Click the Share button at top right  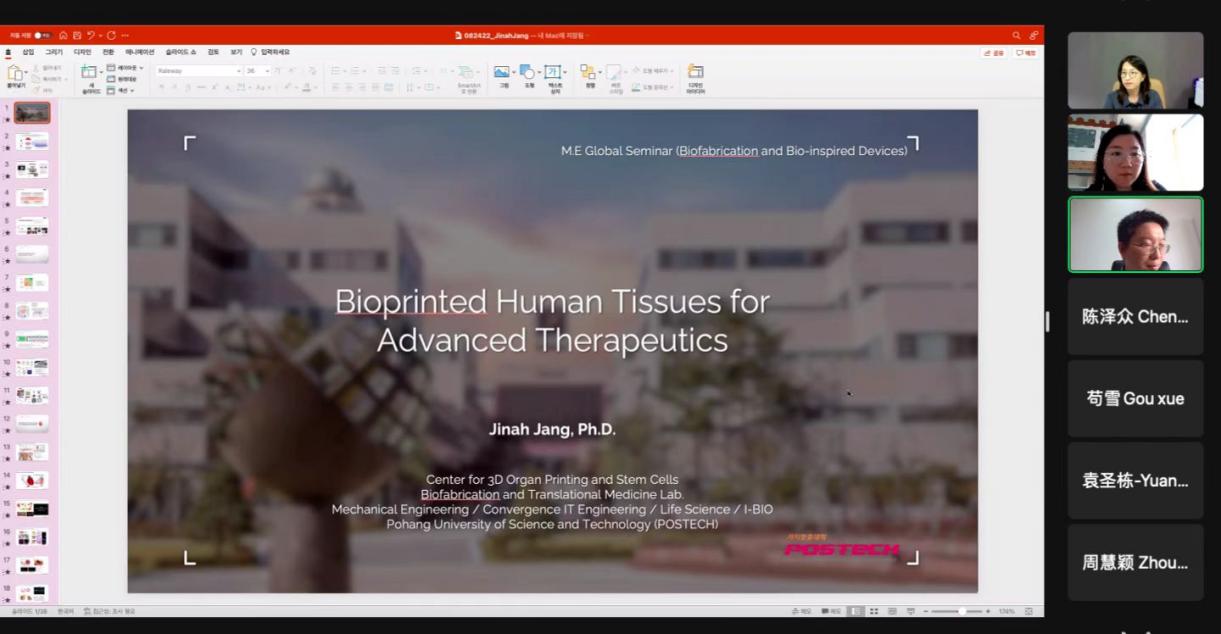[x=994, y=53]
